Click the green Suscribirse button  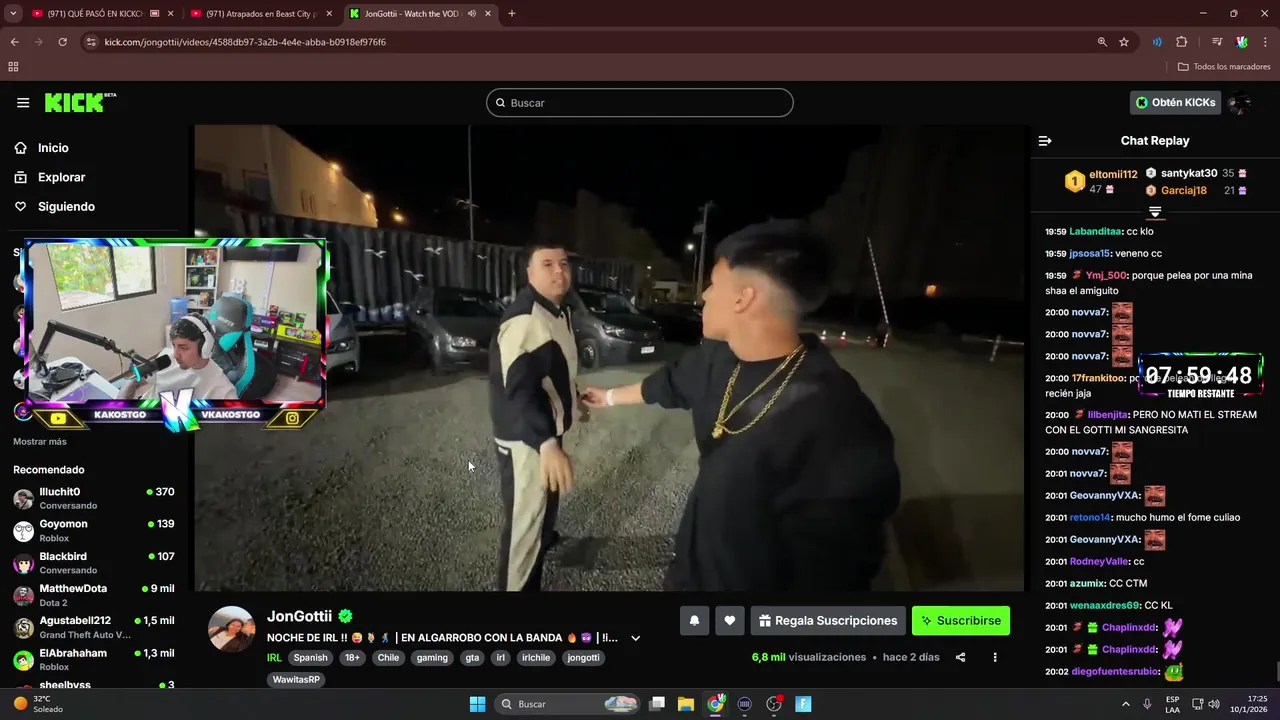tap(961, 621)
